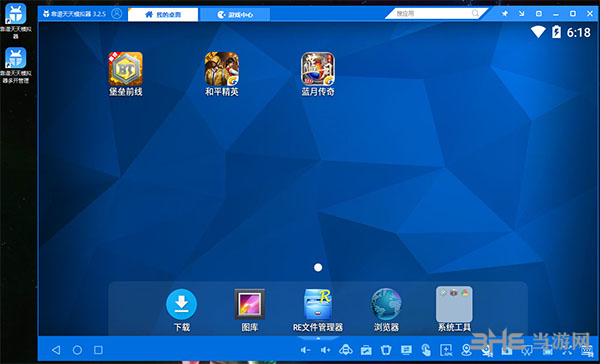Click the user account avatar icon
Viewport: 600px width, 364px height.
pos(117,14)
